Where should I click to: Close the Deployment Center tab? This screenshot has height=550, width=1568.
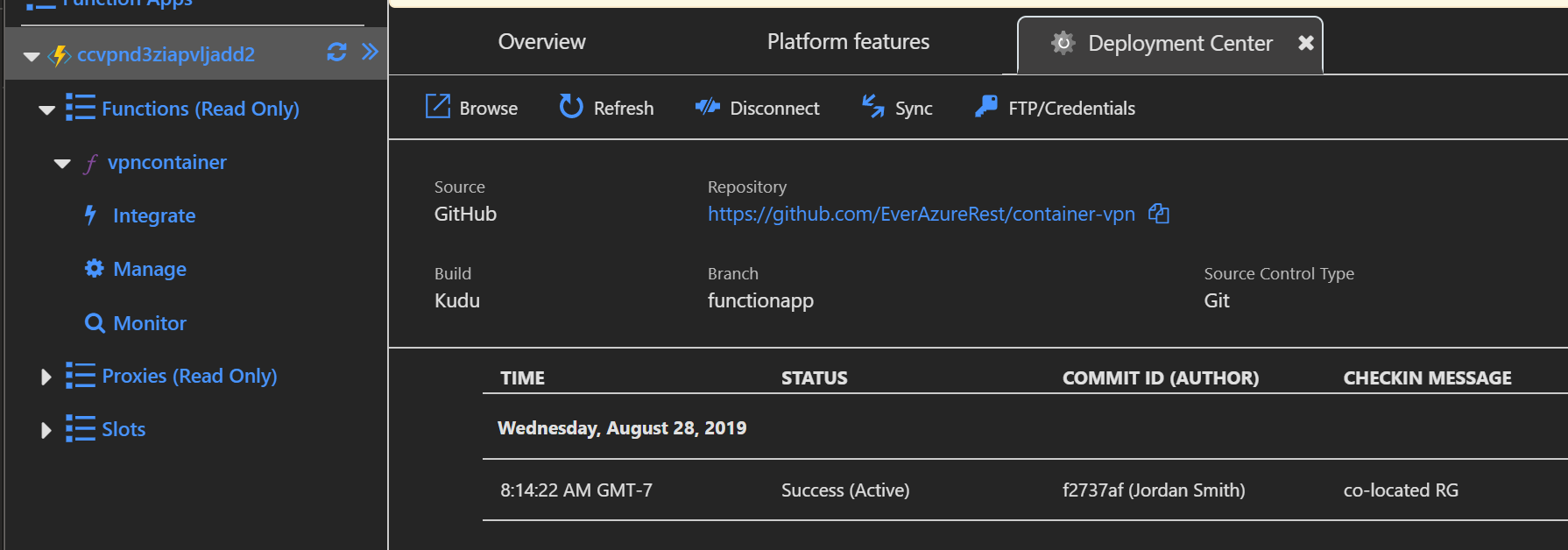click(1305, 43)
